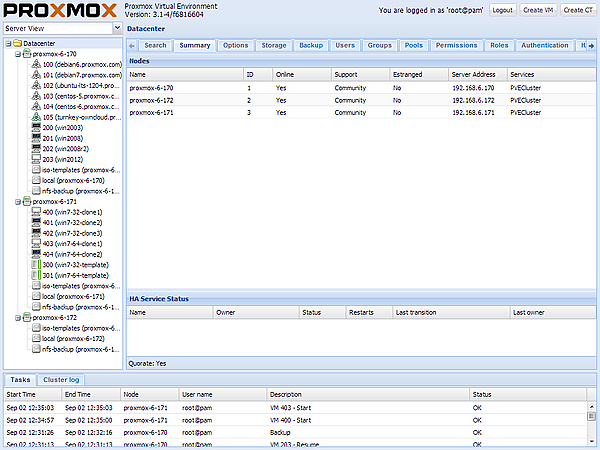Click the storage icon for local (proxmox-6-172)
The width and height of the screenshot is (600, 450).
(36, 339)
